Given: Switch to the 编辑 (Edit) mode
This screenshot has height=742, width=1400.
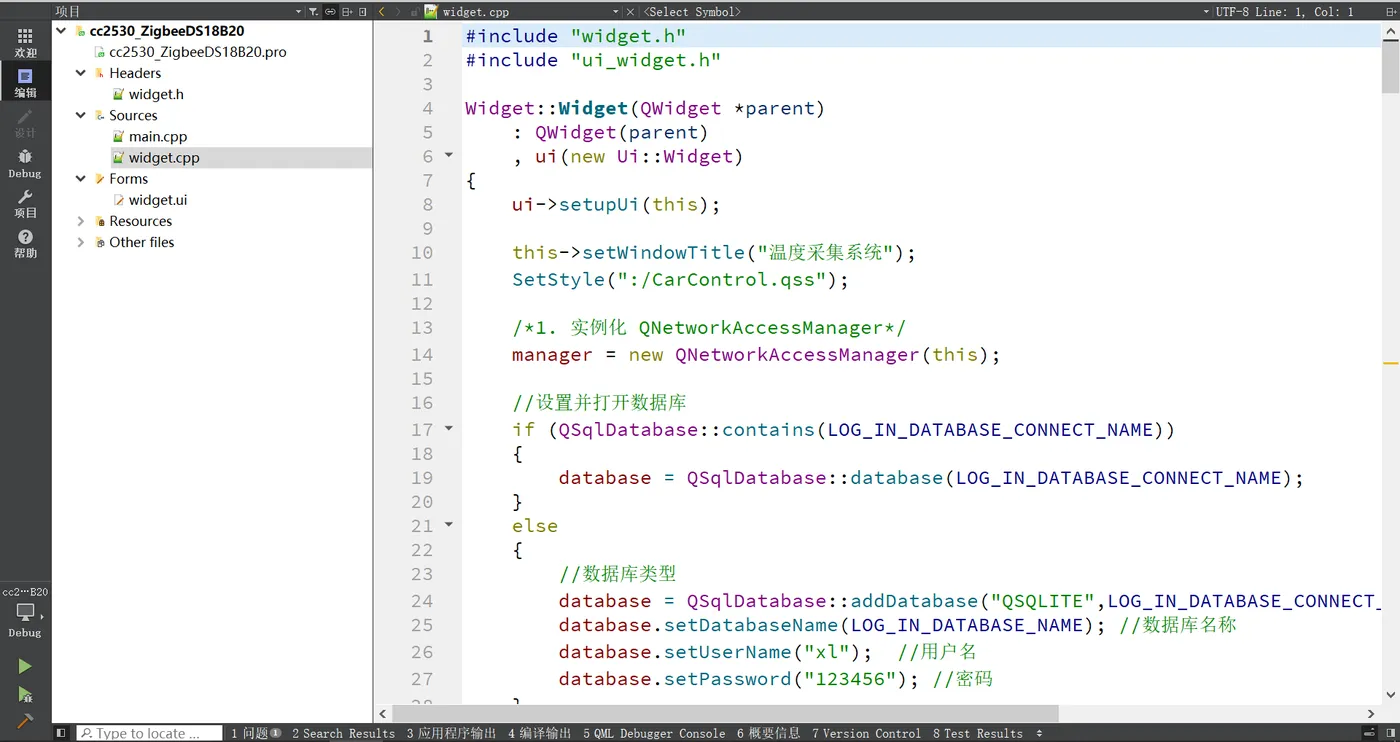Looking at the screenshot, I should click(x=25, y=83).
